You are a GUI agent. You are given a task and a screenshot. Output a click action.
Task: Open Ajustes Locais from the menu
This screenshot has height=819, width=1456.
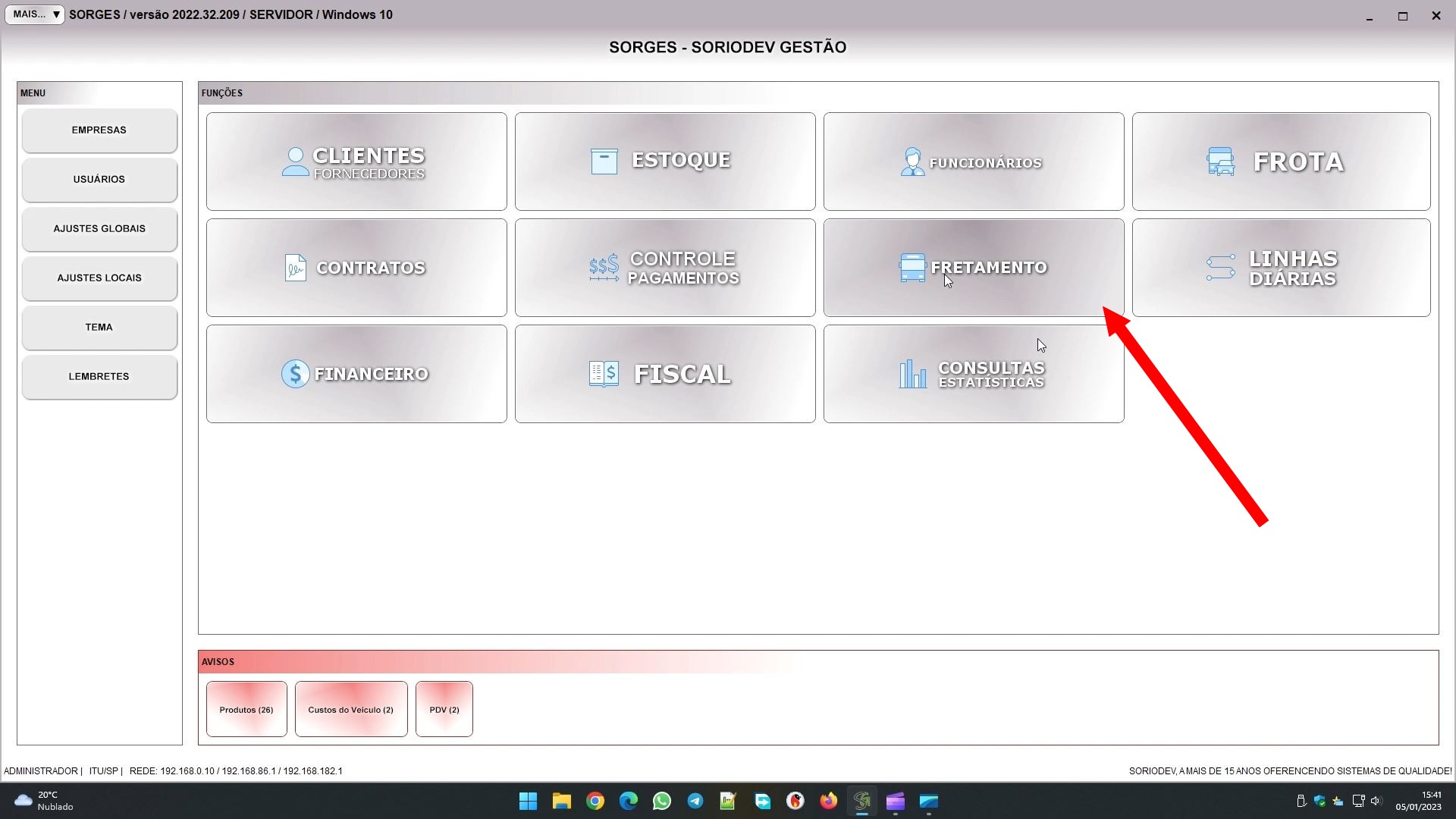pyautogui.click(x=99, y=278)
